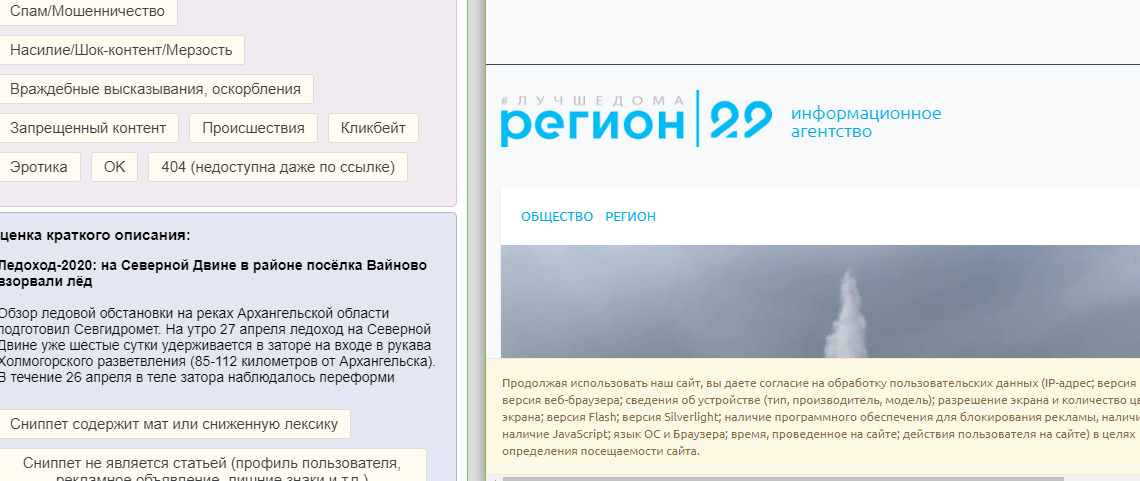This screenshot has height=481, width=1140.
Task: Select Сниппет не является статьей option
Action: coord(211,465)
